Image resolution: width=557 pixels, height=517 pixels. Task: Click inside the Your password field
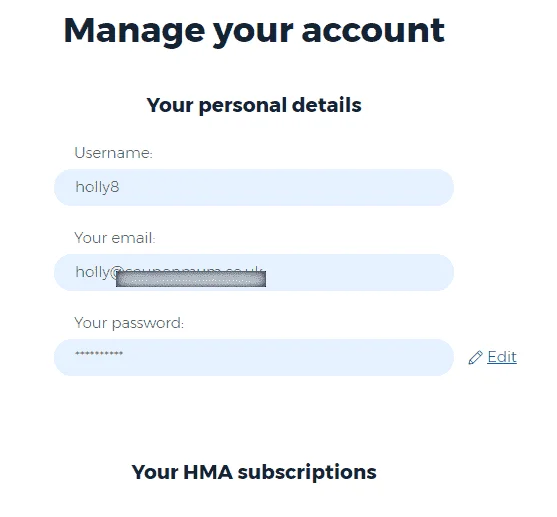point(254,357)
